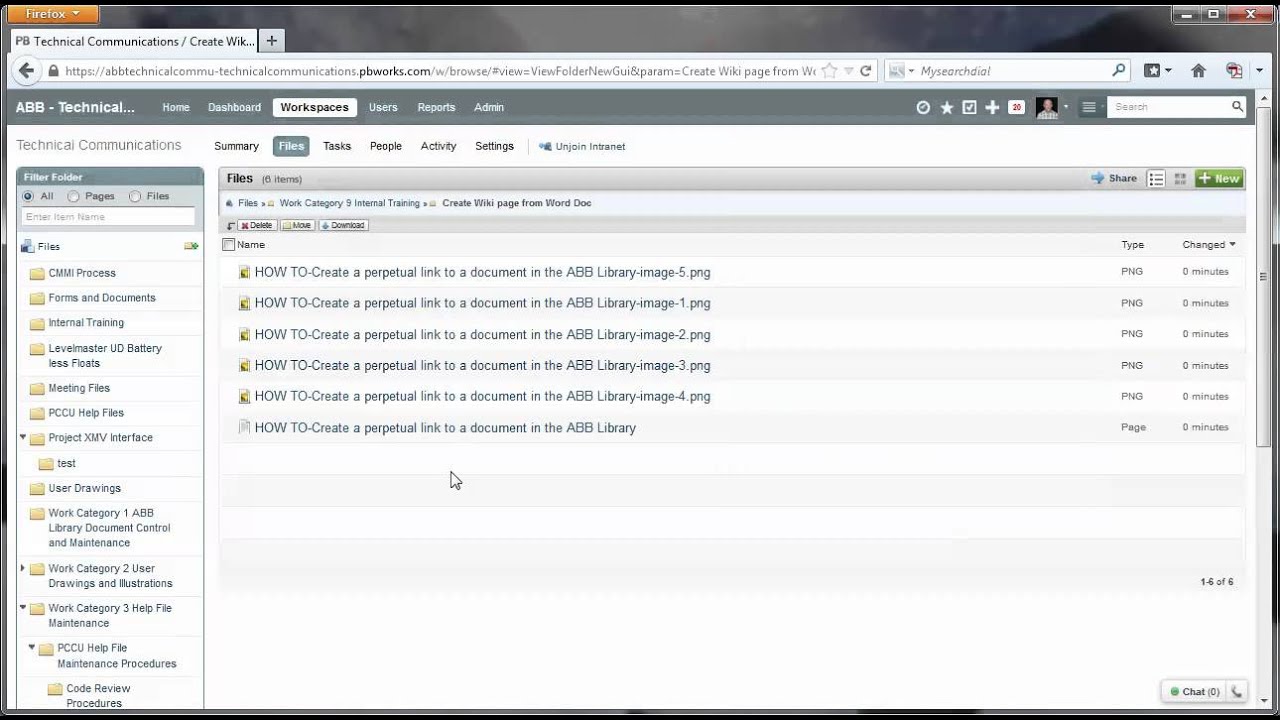
Task: Select the Pages filter radio button
Action: coord(72,196)
